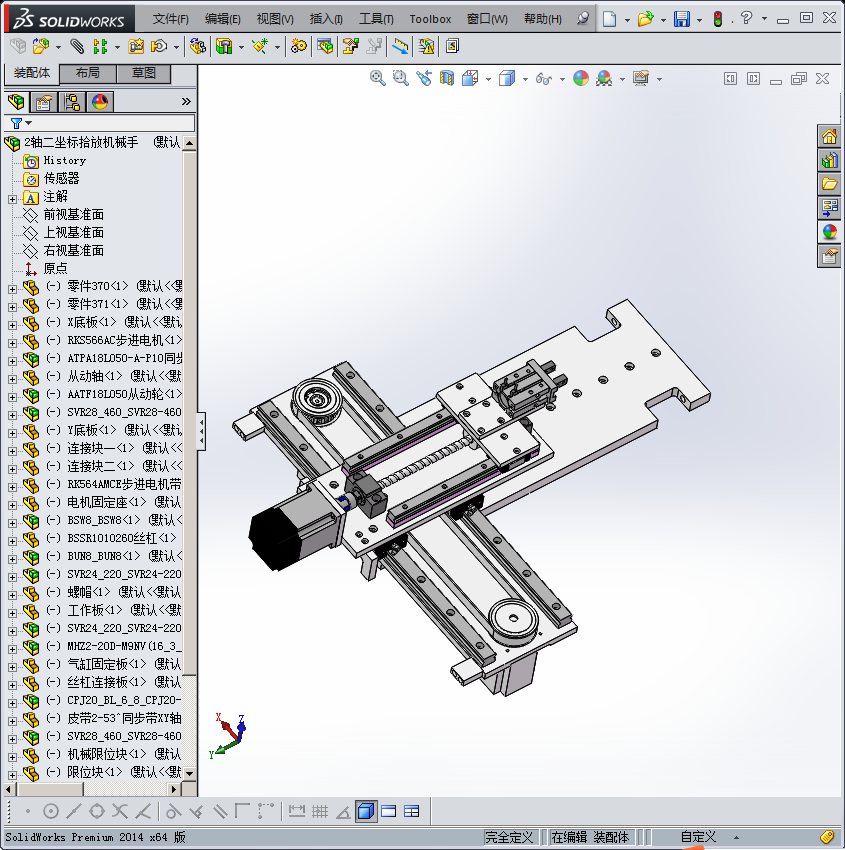The width and height of the screenshot is (845, 850).
Task: Click the tree scrollbar down arrow
Action: [x=189, y=774]
